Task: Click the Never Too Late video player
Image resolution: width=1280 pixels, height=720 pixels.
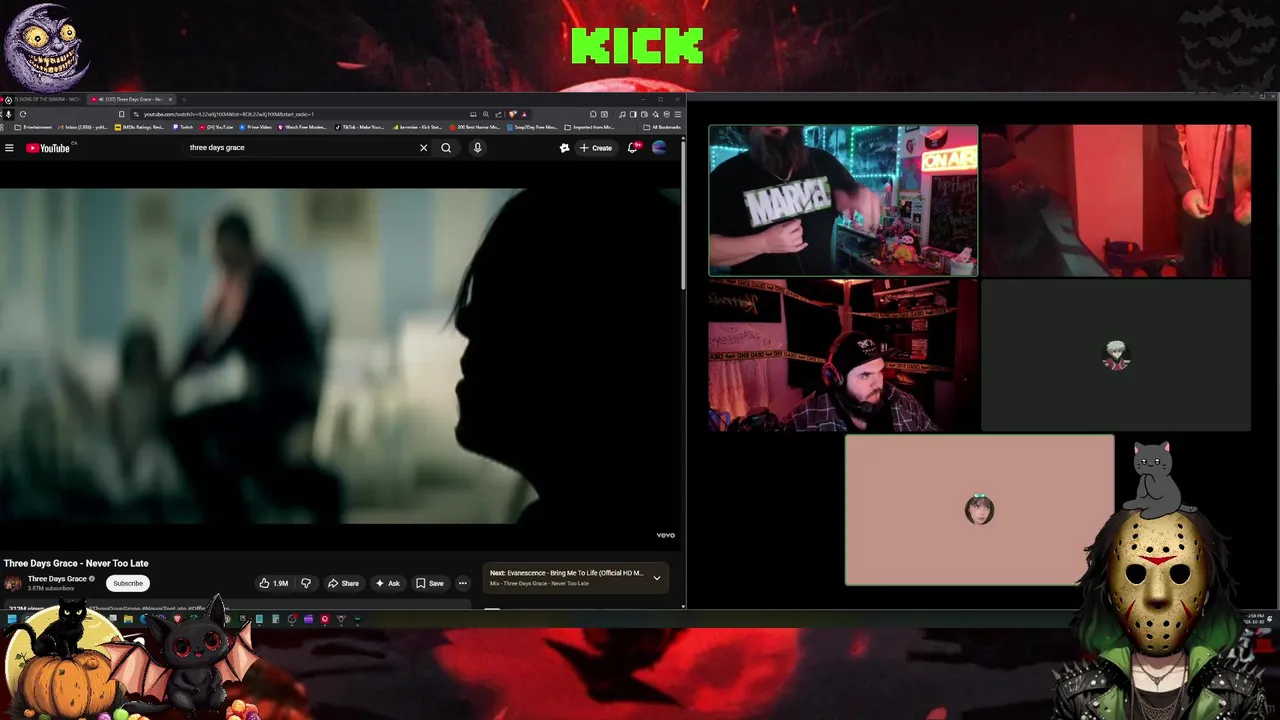Action: [340, 355]
